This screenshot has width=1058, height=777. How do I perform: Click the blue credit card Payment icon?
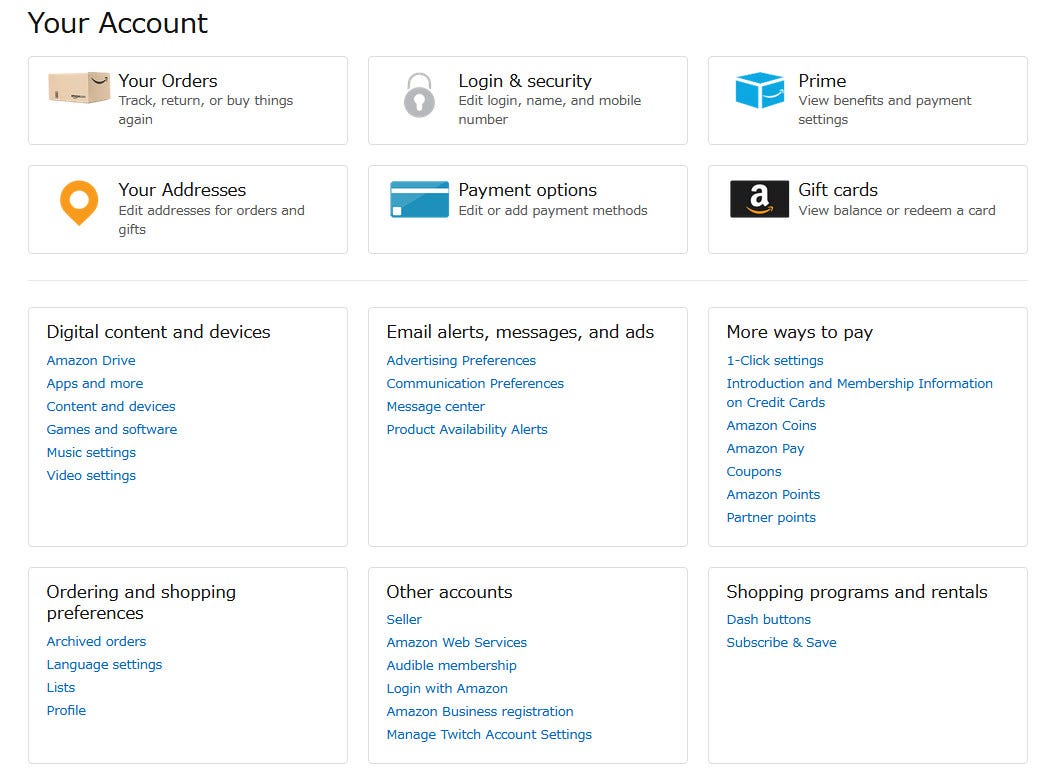click(419, 199)
